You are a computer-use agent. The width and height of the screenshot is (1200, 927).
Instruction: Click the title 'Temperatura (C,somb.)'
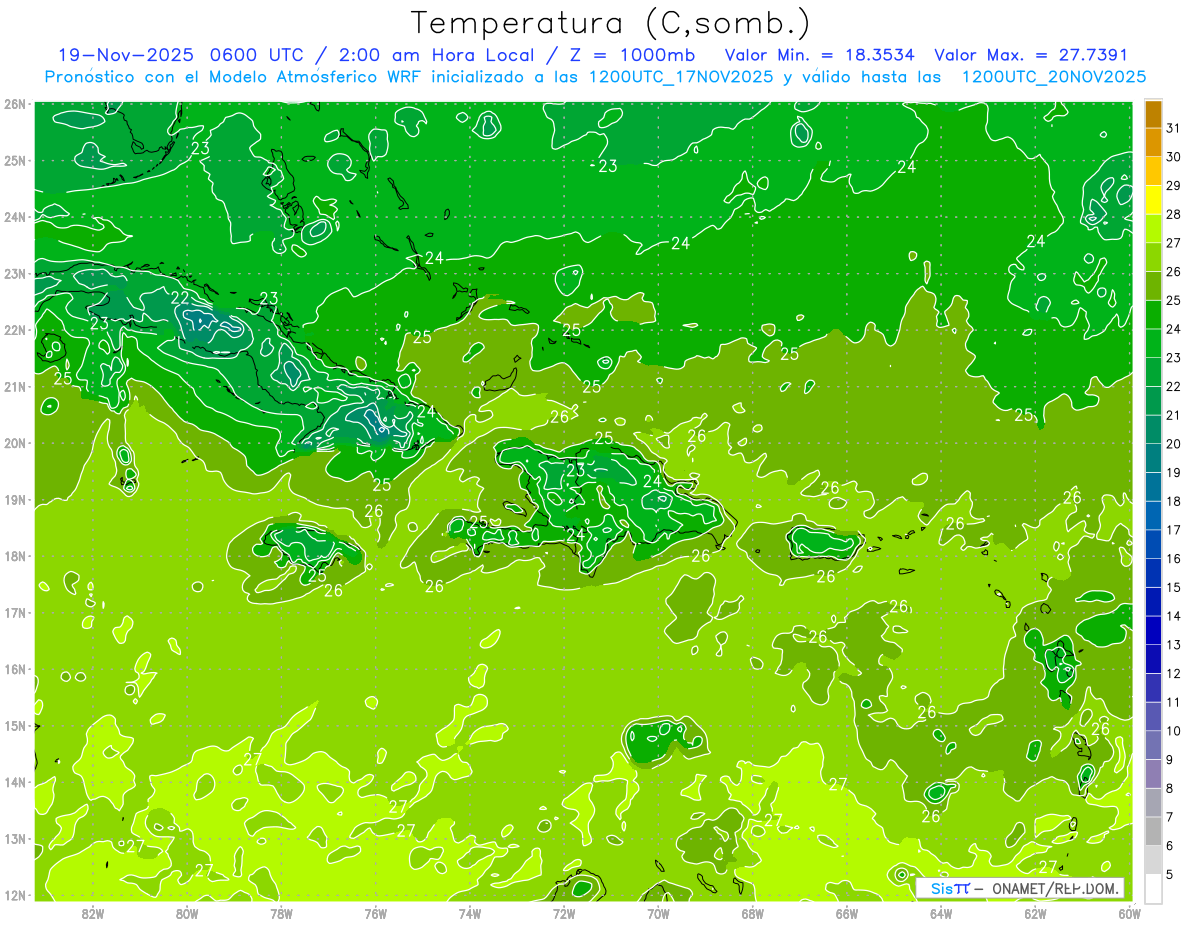pos(611,23)
